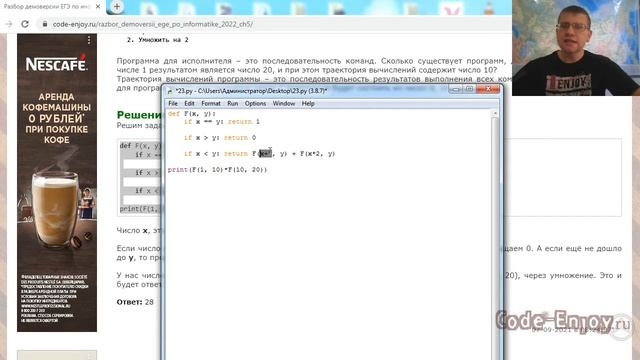The height and width of the screenshot is (360, 640).
Task: Click the Nescafe coffee machine advertisement
Action: click(x=57, y=183)
